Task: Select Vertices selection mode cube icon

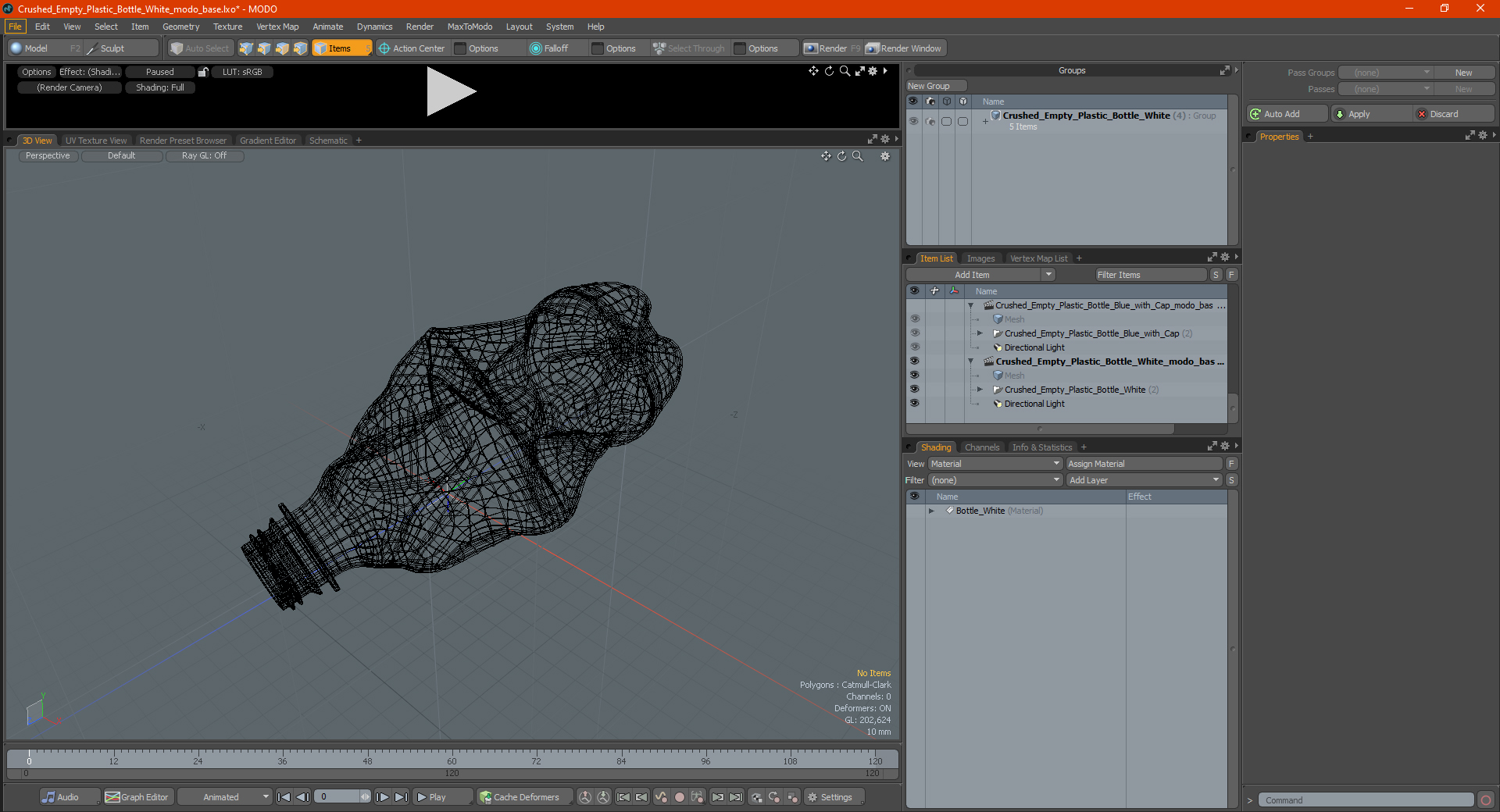Action: tap(246, 48)
